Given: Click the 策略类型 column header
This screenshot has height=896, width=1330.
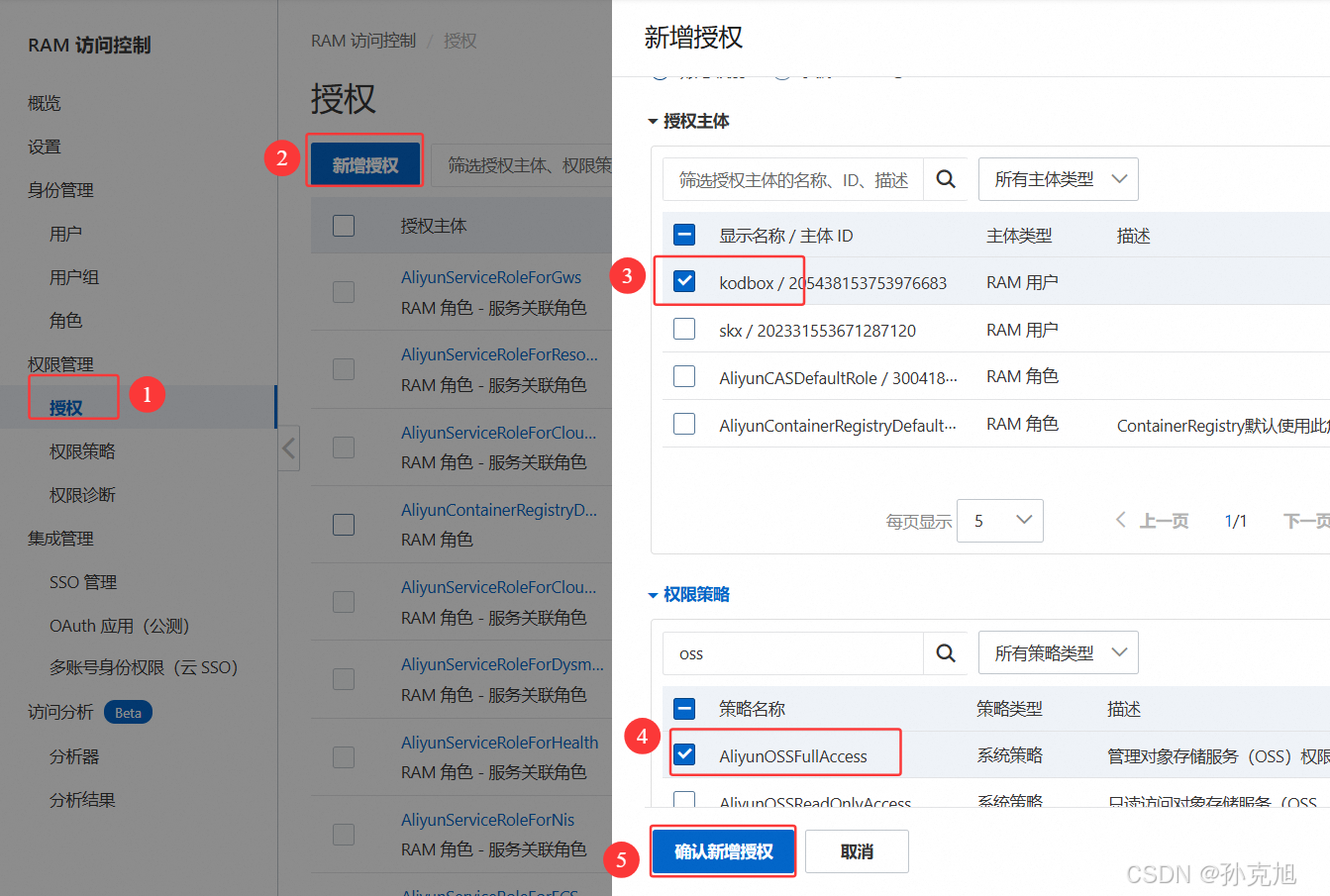Looking at the screenshot, I should (x=1009, y=709).
